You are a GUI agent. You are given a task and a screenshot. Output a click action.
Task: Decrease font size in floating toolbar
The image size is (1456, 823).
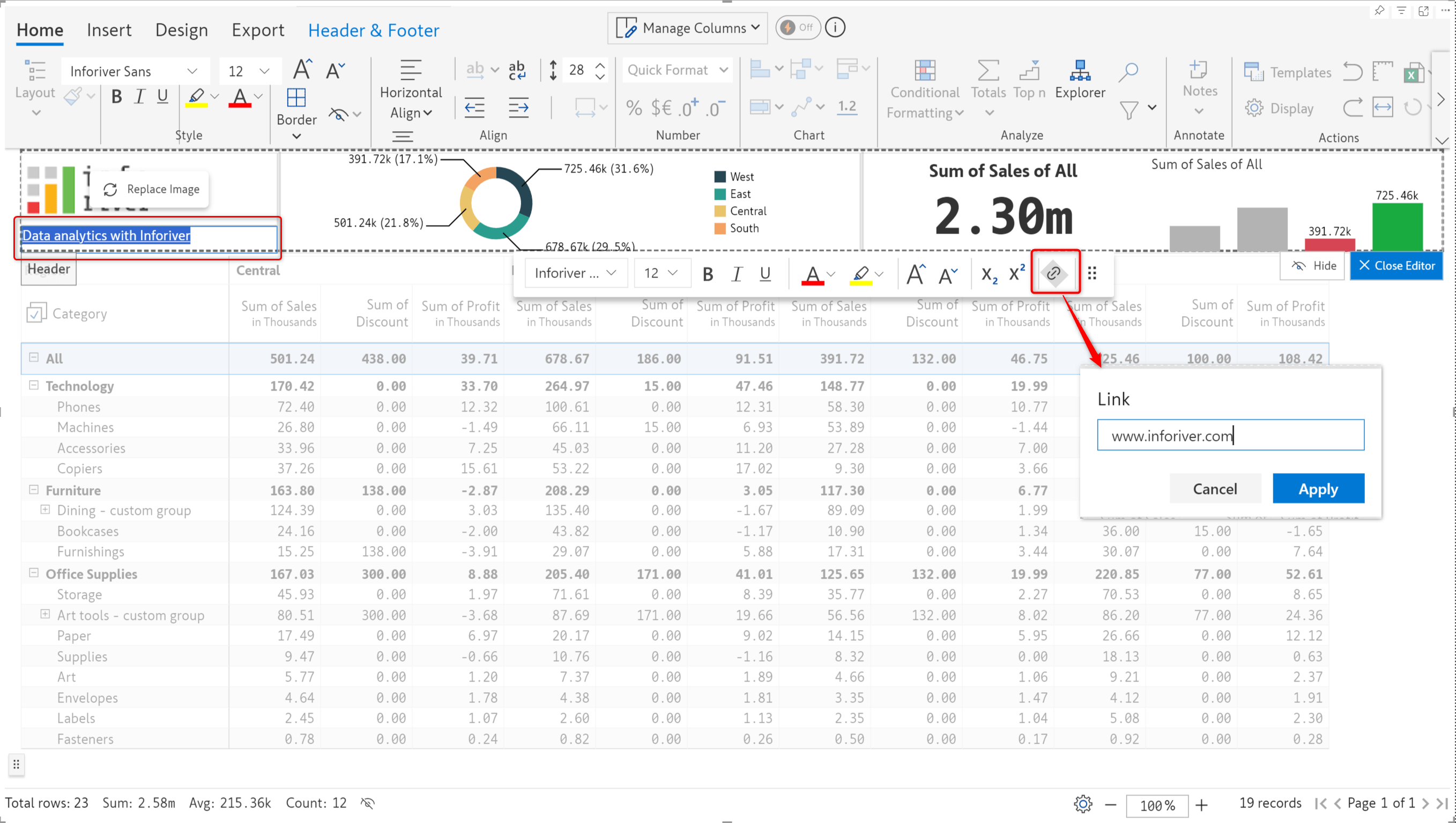[948, 275]
